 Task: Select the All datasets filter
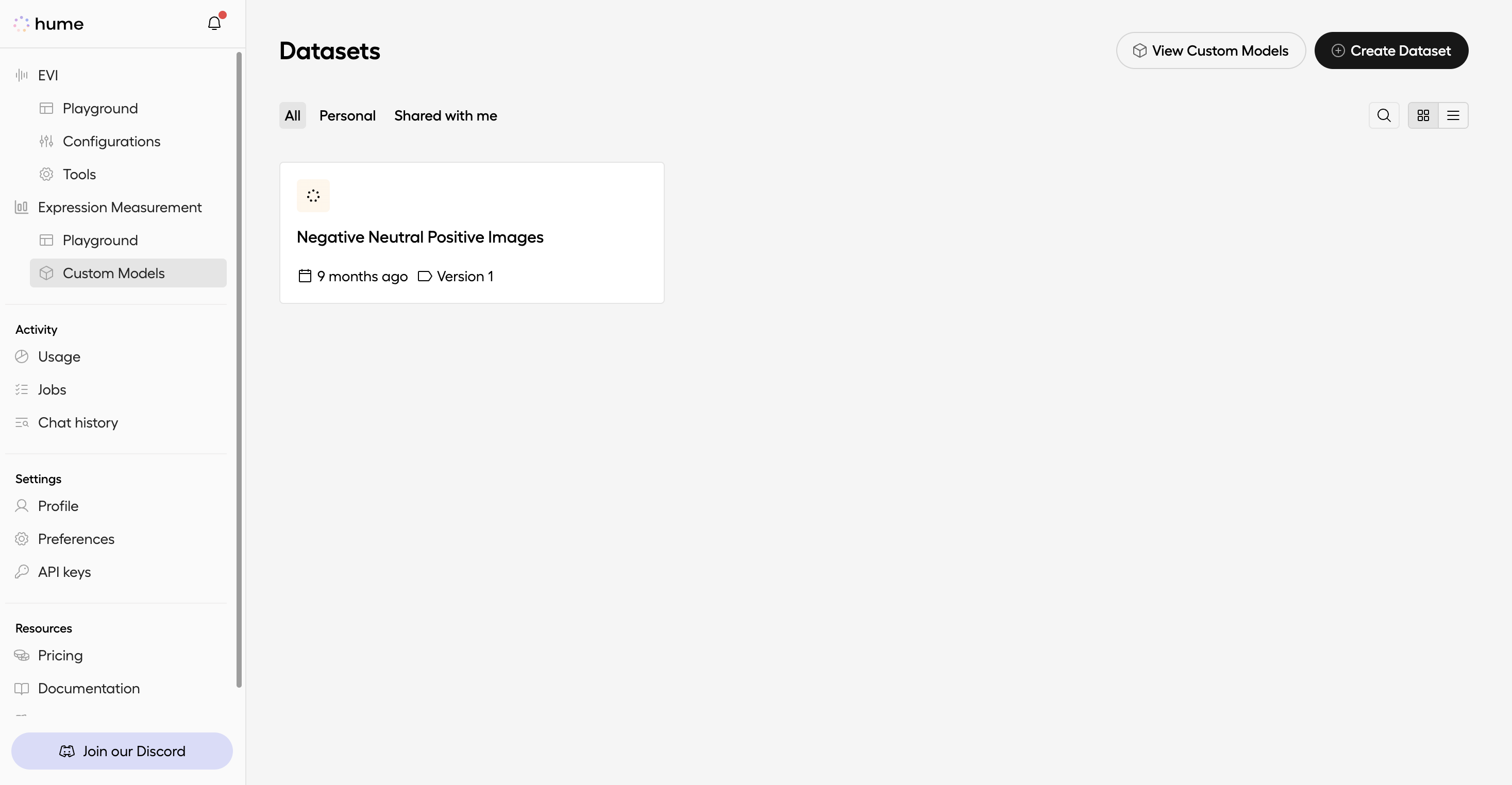(x=292, y=115)
